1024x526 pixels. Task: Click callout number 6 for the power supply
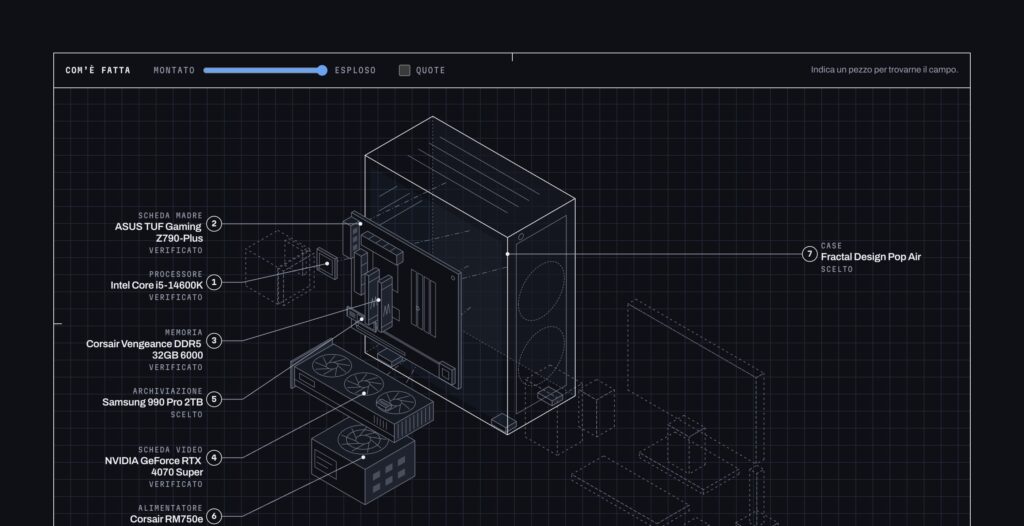pos(214,516)
